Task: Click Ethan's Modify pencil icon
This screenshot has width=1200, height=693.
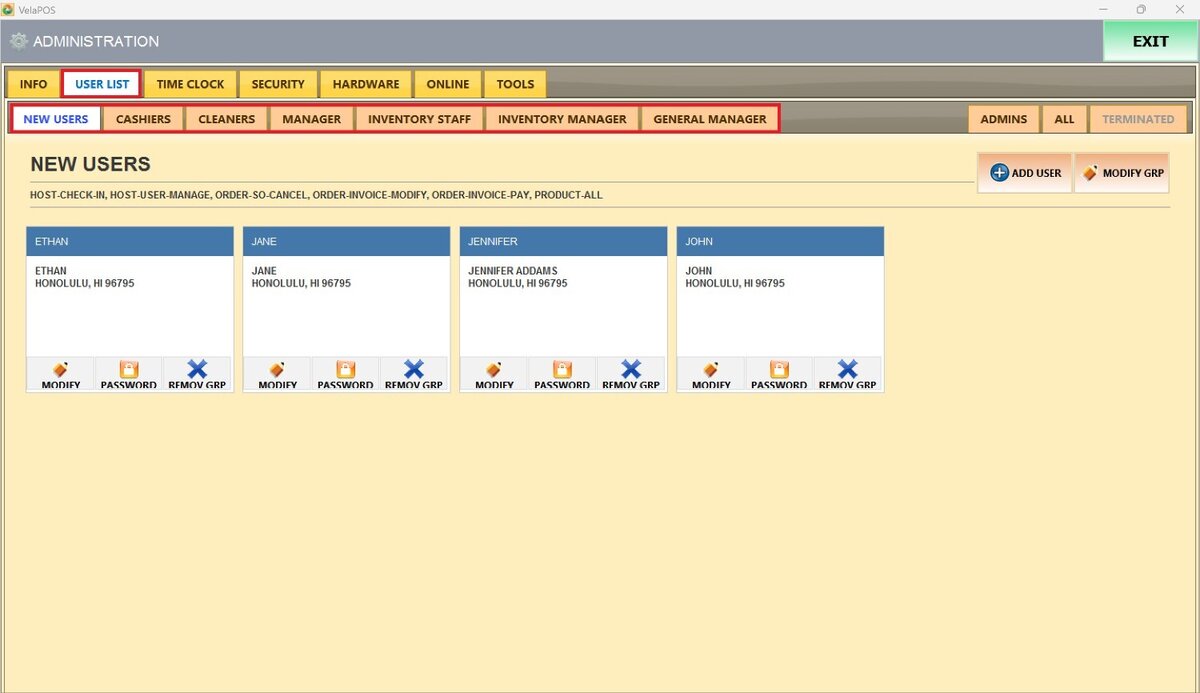Action: coord(61,369)
